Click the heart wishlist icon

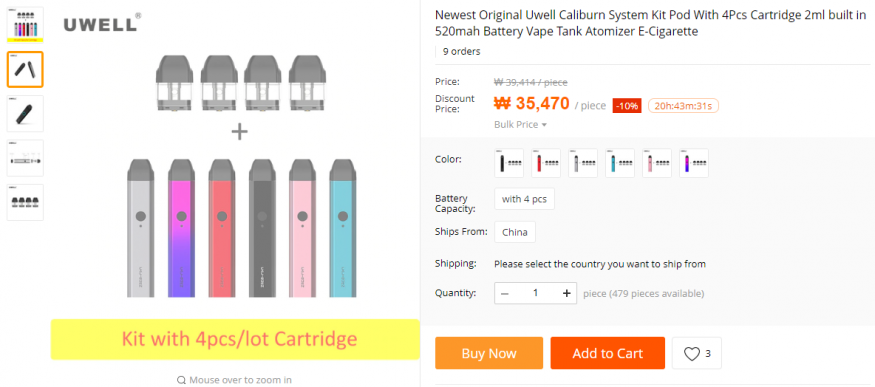(691, 354)
